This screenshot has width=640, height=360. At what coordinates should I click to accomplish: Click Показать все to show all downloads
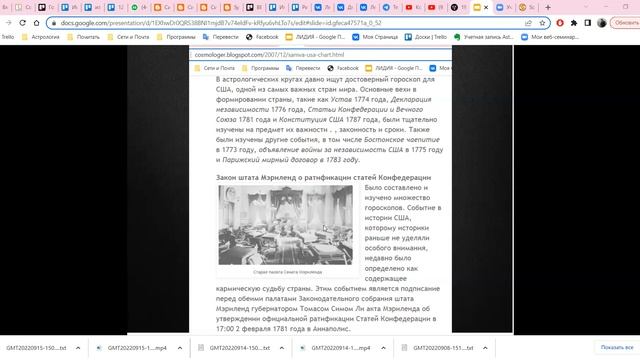point(617,347)
